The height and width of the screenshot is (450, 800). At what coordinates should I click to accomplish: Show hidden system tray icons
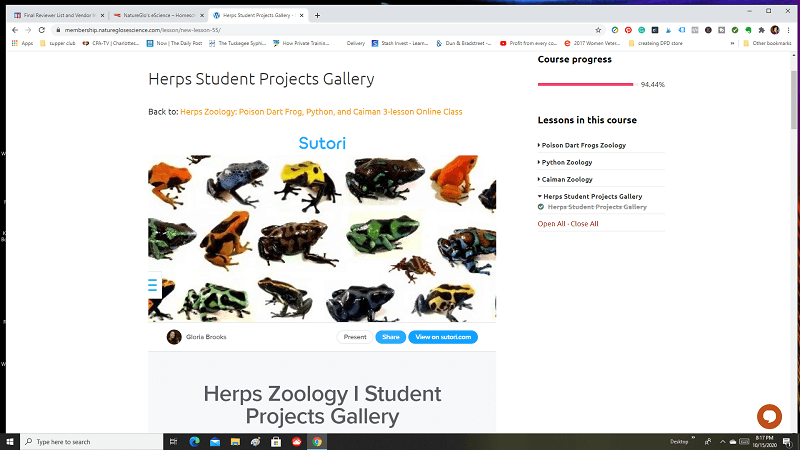pyautogui.click(x=722, y=442)
